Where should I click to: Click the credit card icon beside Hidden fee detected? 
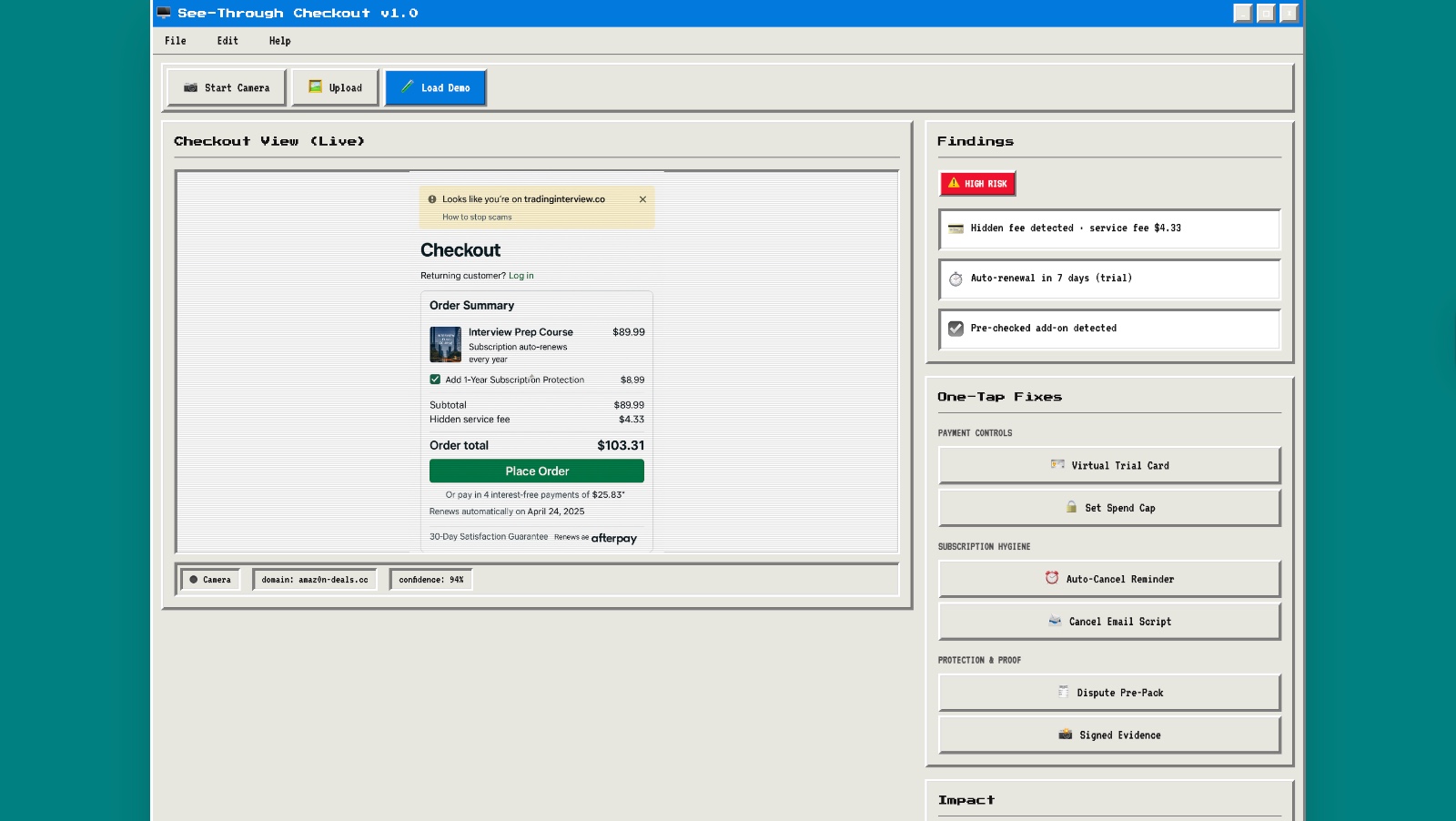pyautogui.click(x=955, y=228)
